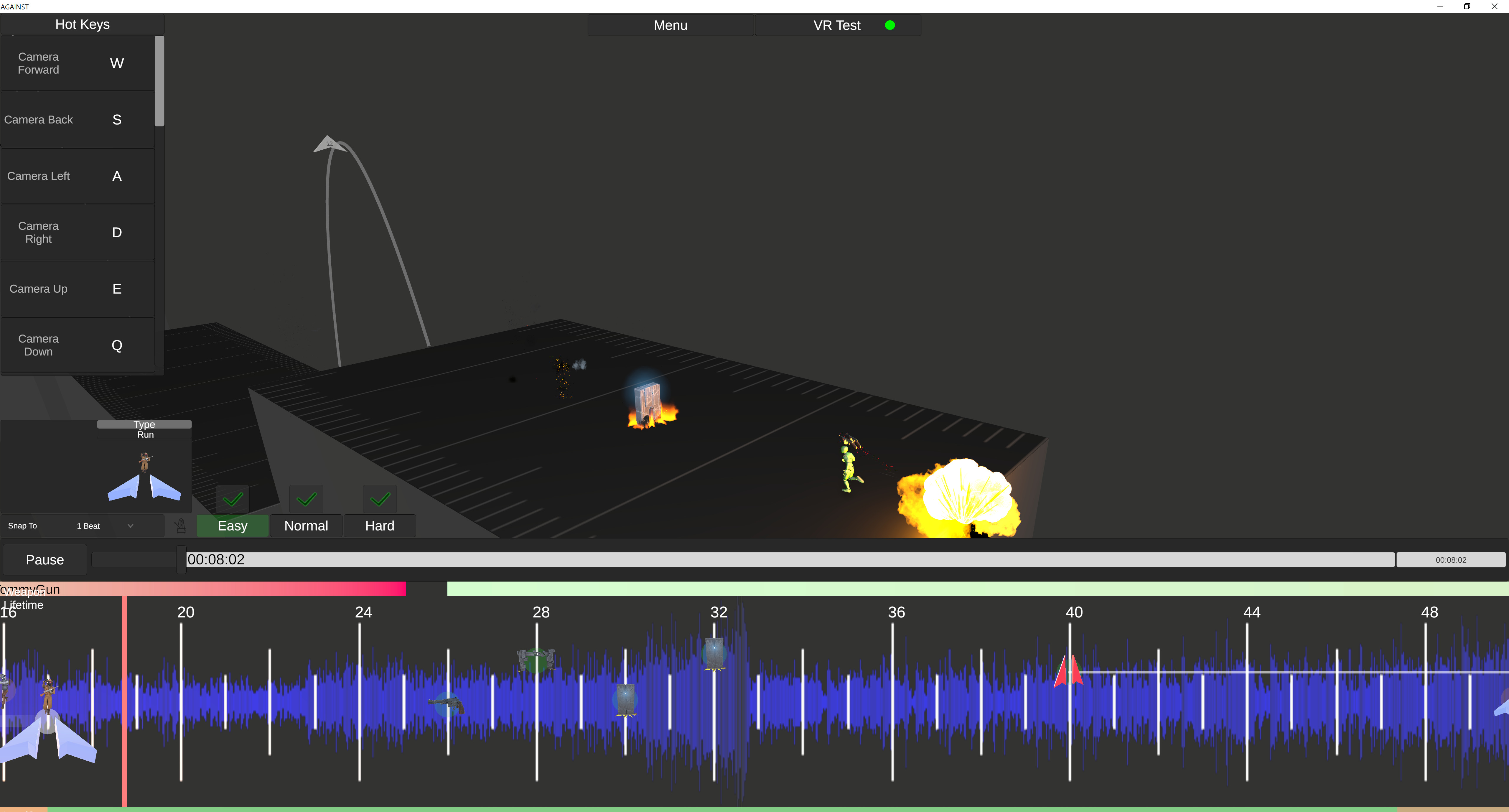Click the scrollbar in the Hot Keys panel
The width and height of the screenshot is (1509, 812).
pos(159,82)
